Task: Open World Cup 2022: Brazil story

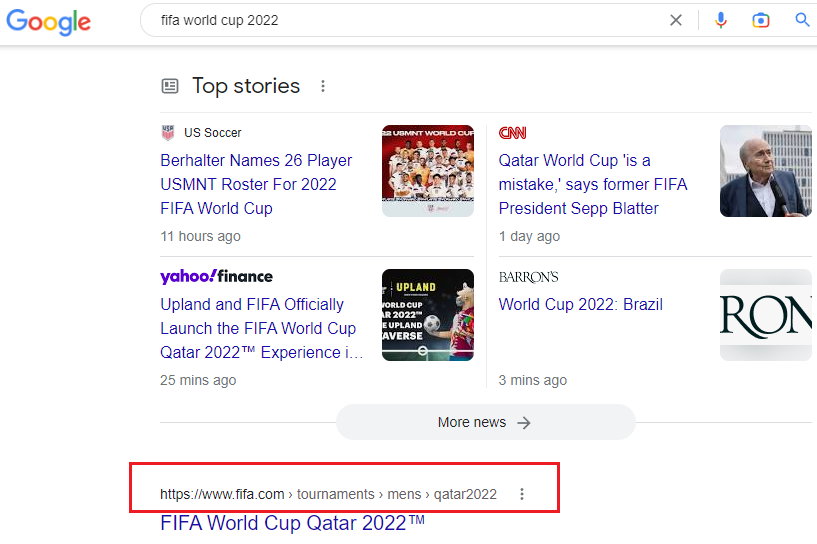Action: 580,304
